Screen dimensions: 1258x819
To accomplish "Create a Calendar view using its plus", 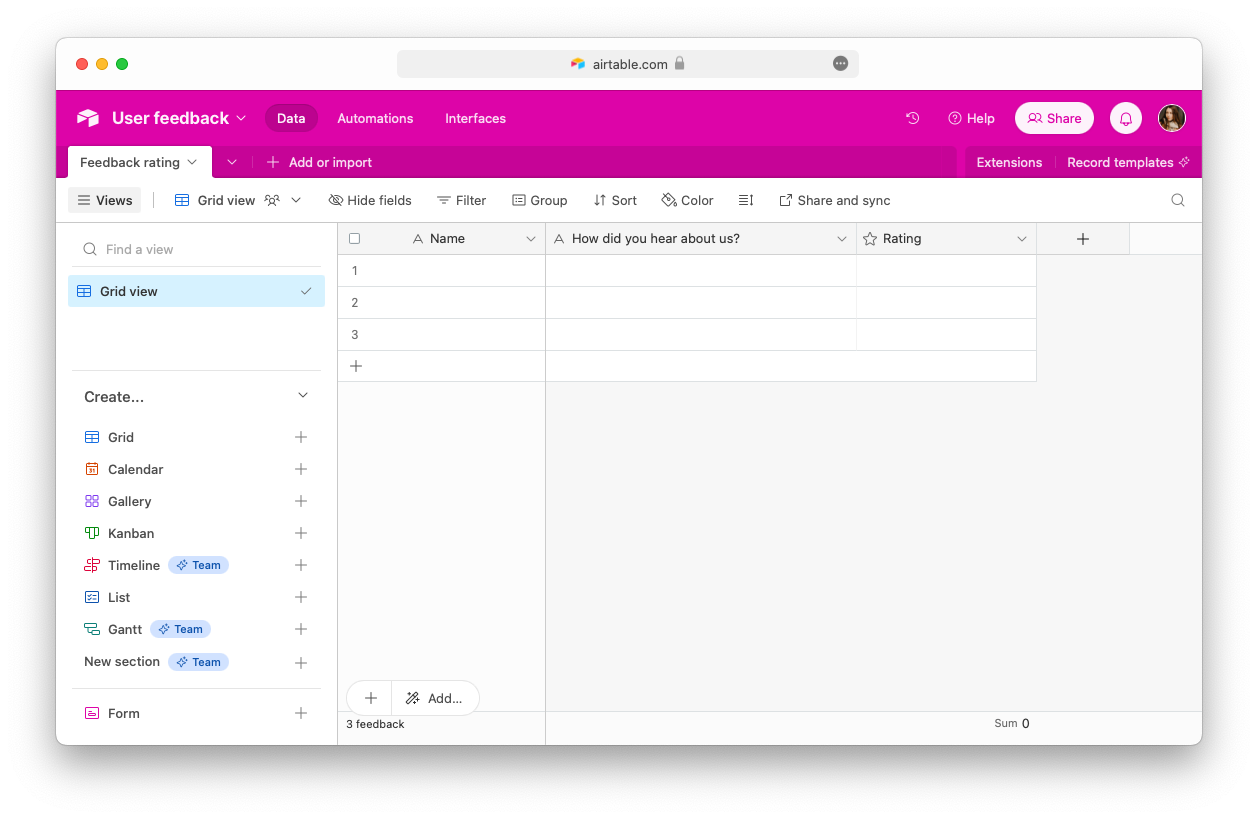I will (301, 469).
